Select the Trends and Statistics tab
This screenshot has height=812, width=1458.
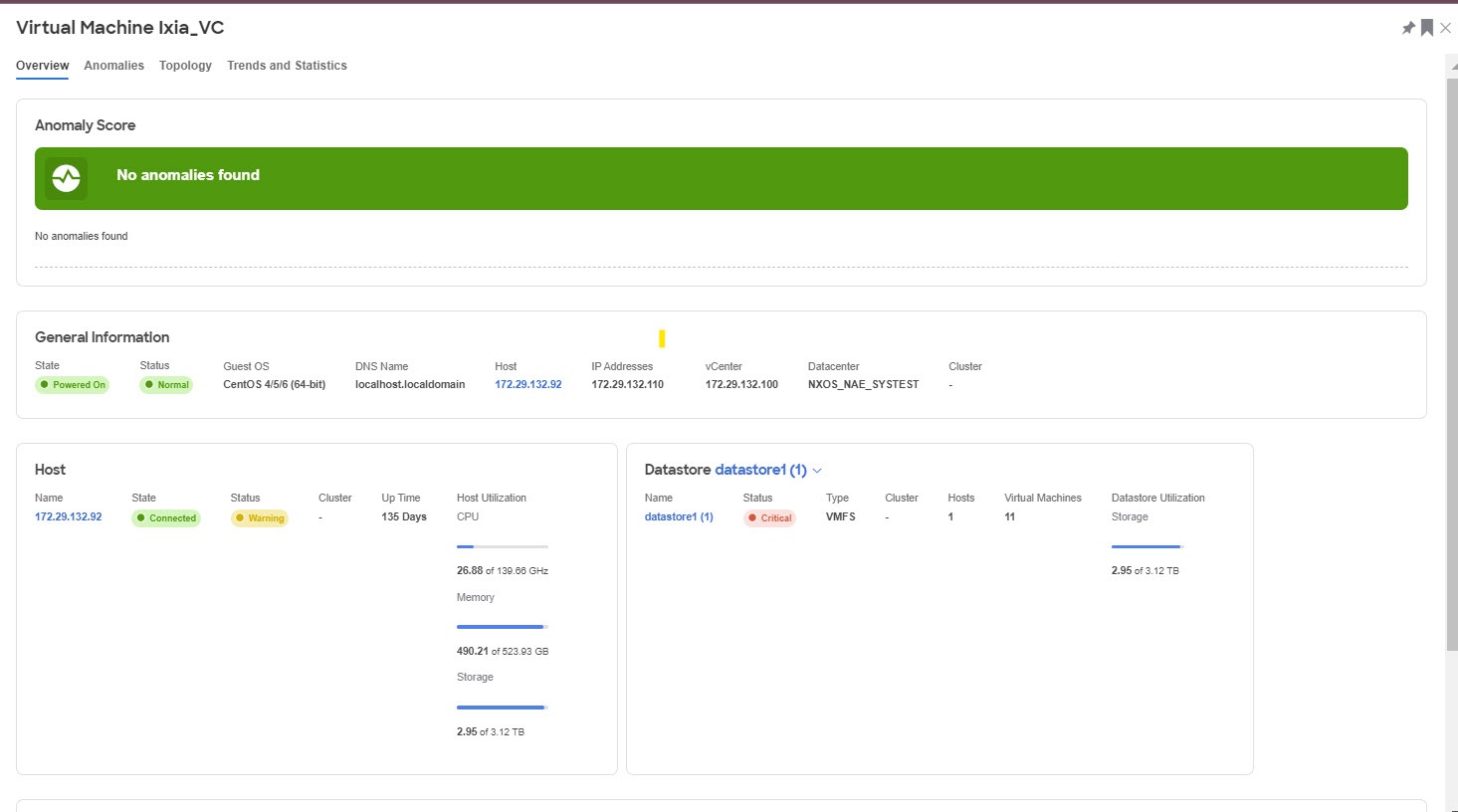(287, 65)
